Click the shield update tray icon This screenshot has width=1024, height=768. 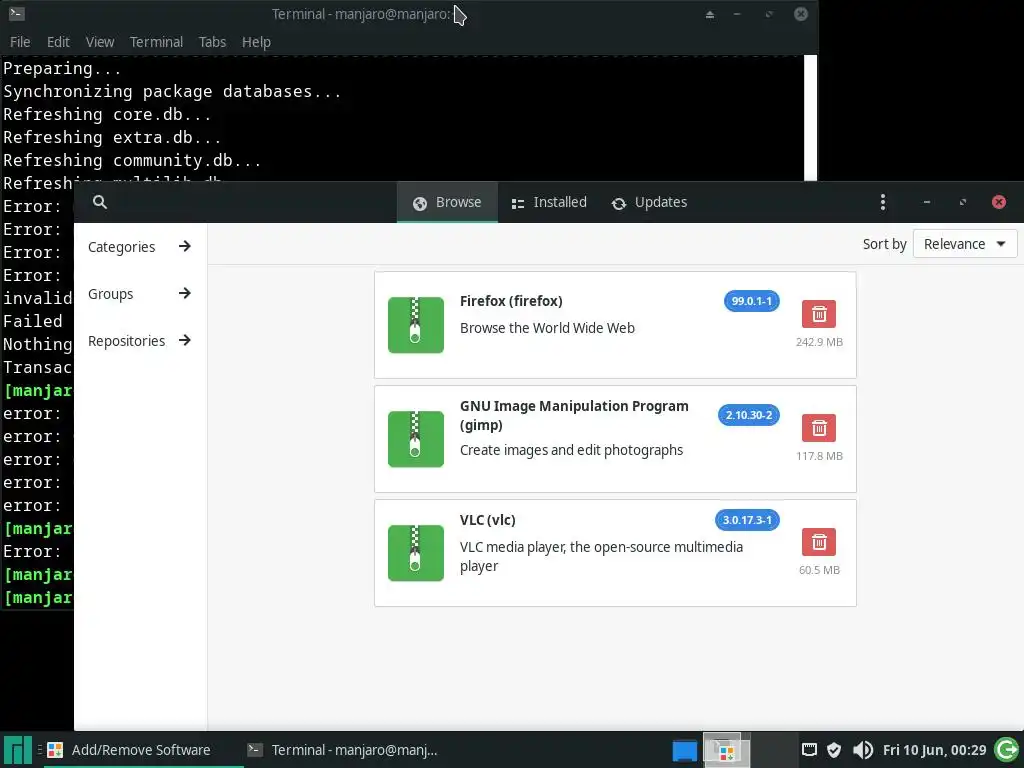pyautogui.click(x=834, y=750)
